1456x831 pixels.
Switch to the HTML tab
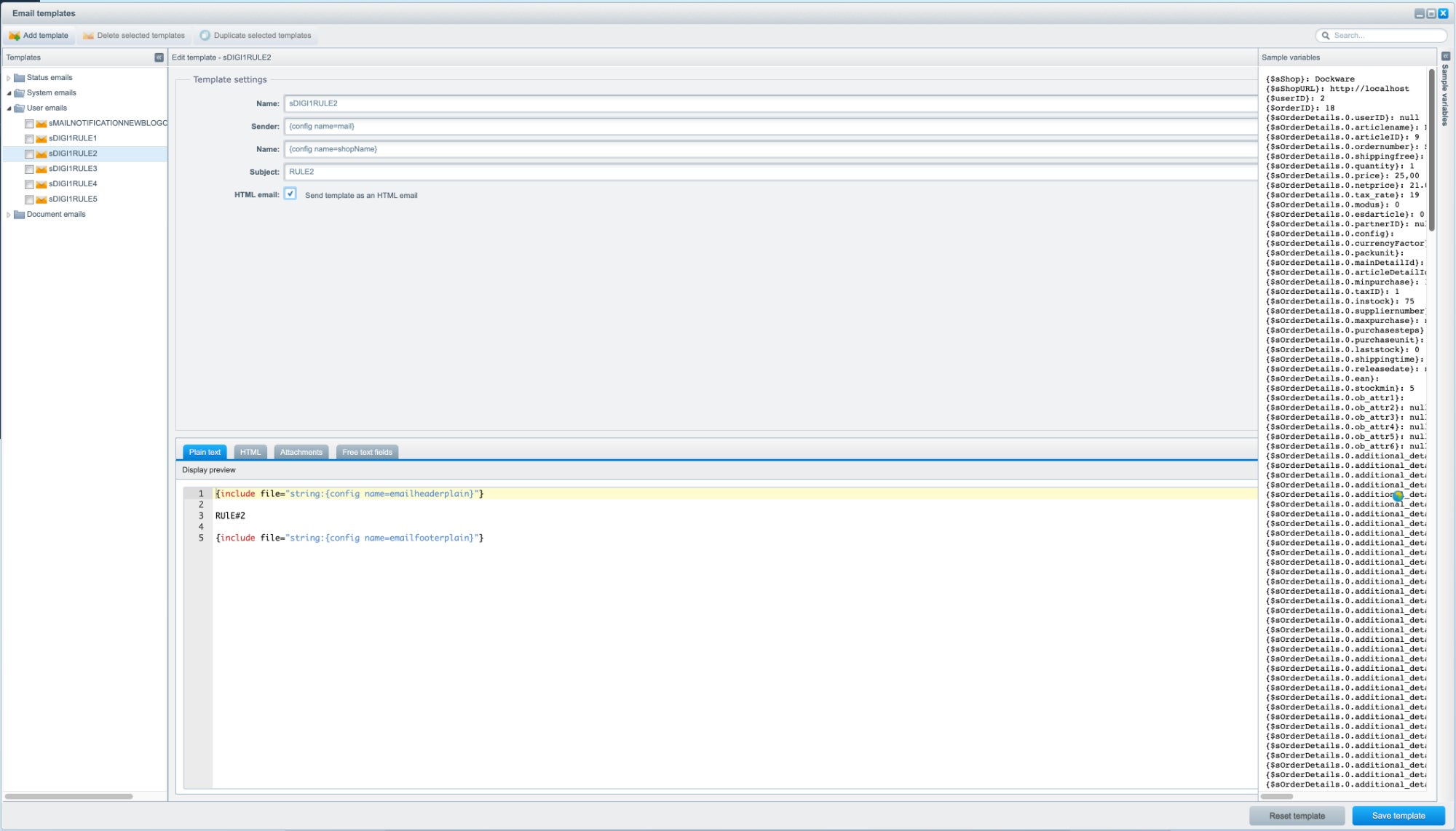point(250,452)
